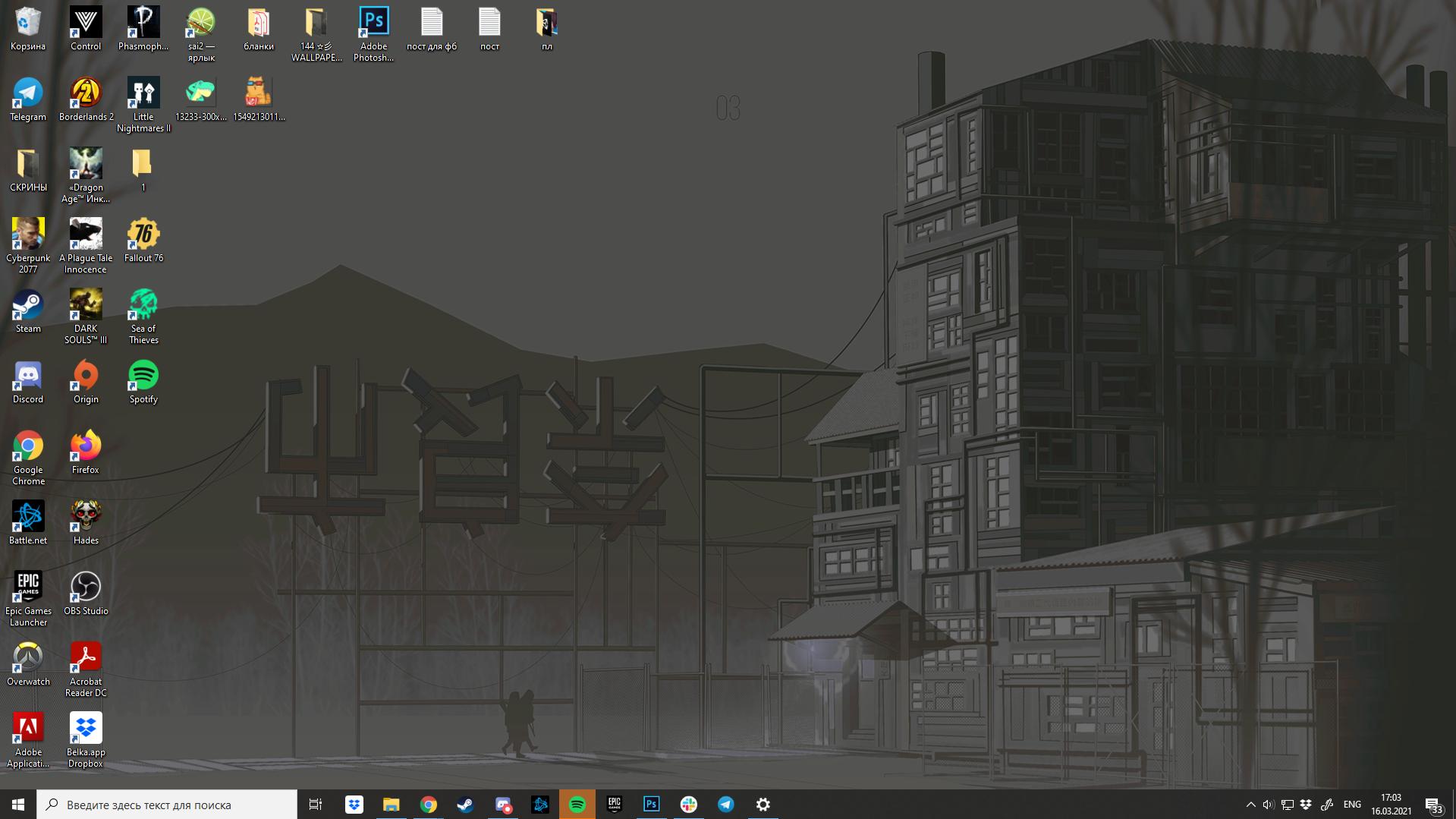Switch to Chrome in the taskbar

429,805
